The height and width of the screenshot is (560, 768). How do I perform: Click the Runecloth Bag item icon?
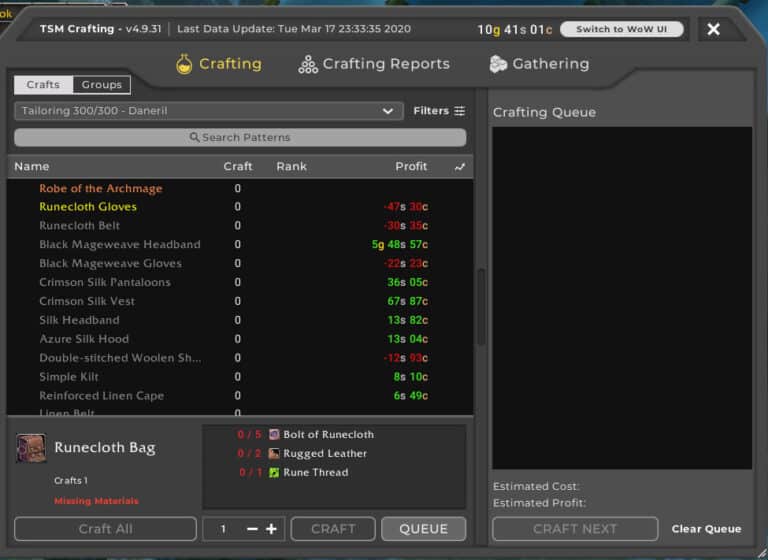31,448
